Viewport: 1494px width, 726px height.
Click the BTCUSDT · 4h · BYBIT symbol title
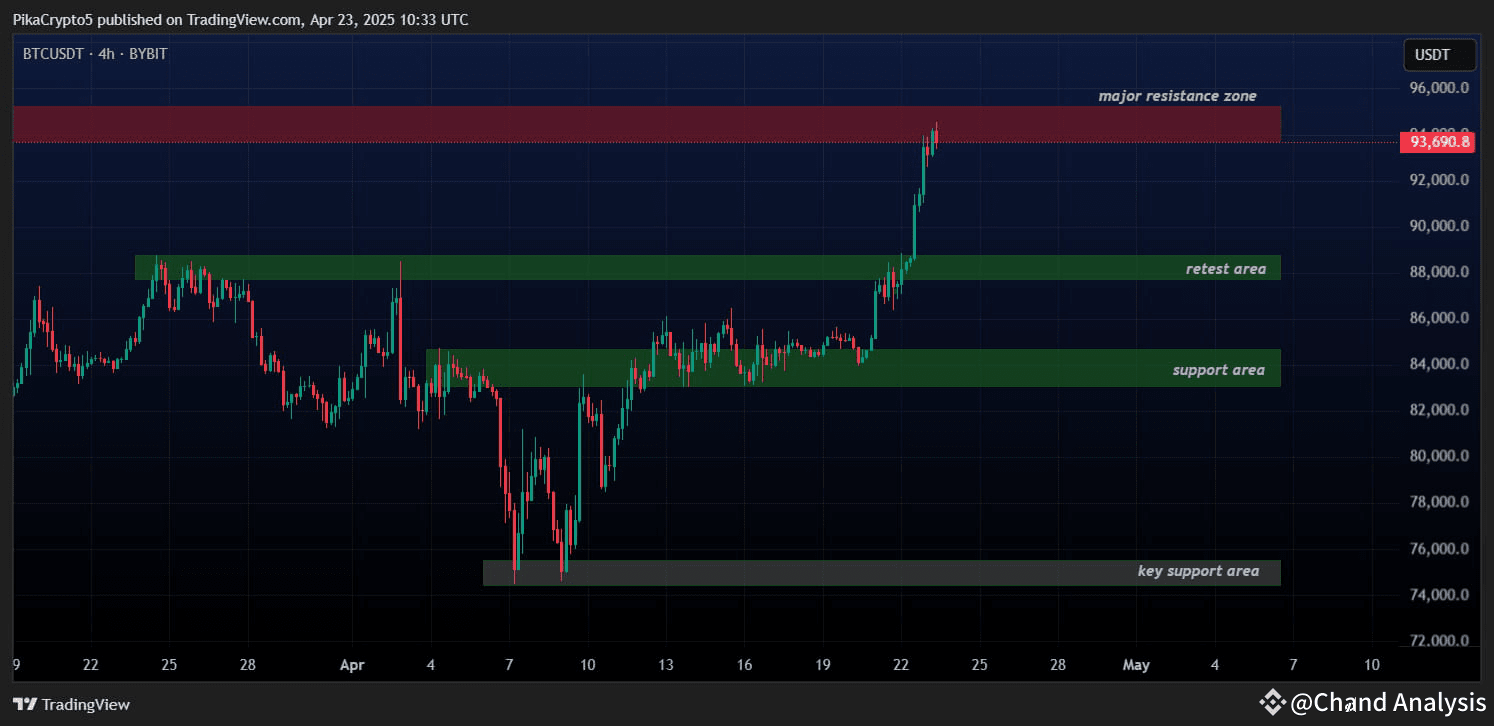pos(95,54)
